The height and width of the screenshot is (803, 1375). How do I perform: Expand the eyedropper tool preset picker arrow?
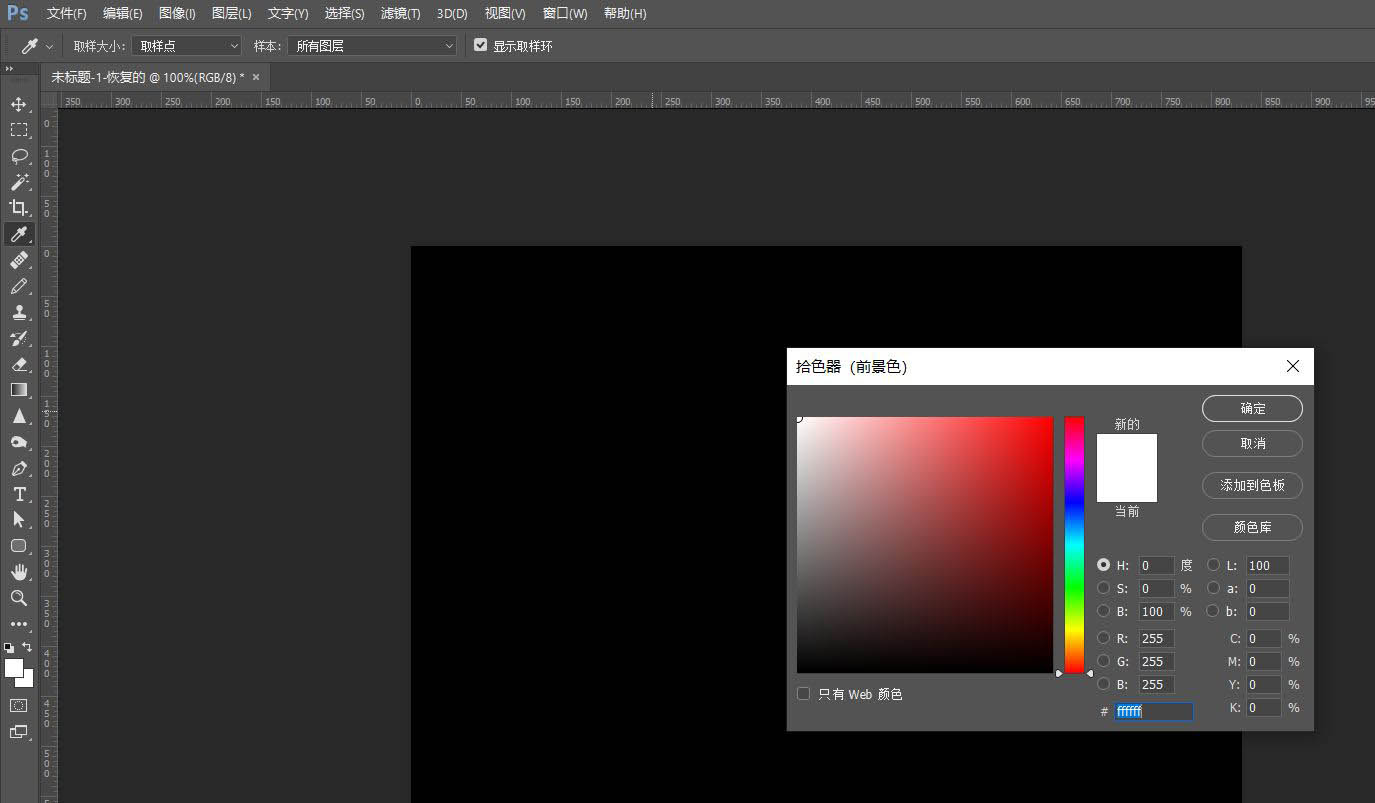click(x=49, y=47)
